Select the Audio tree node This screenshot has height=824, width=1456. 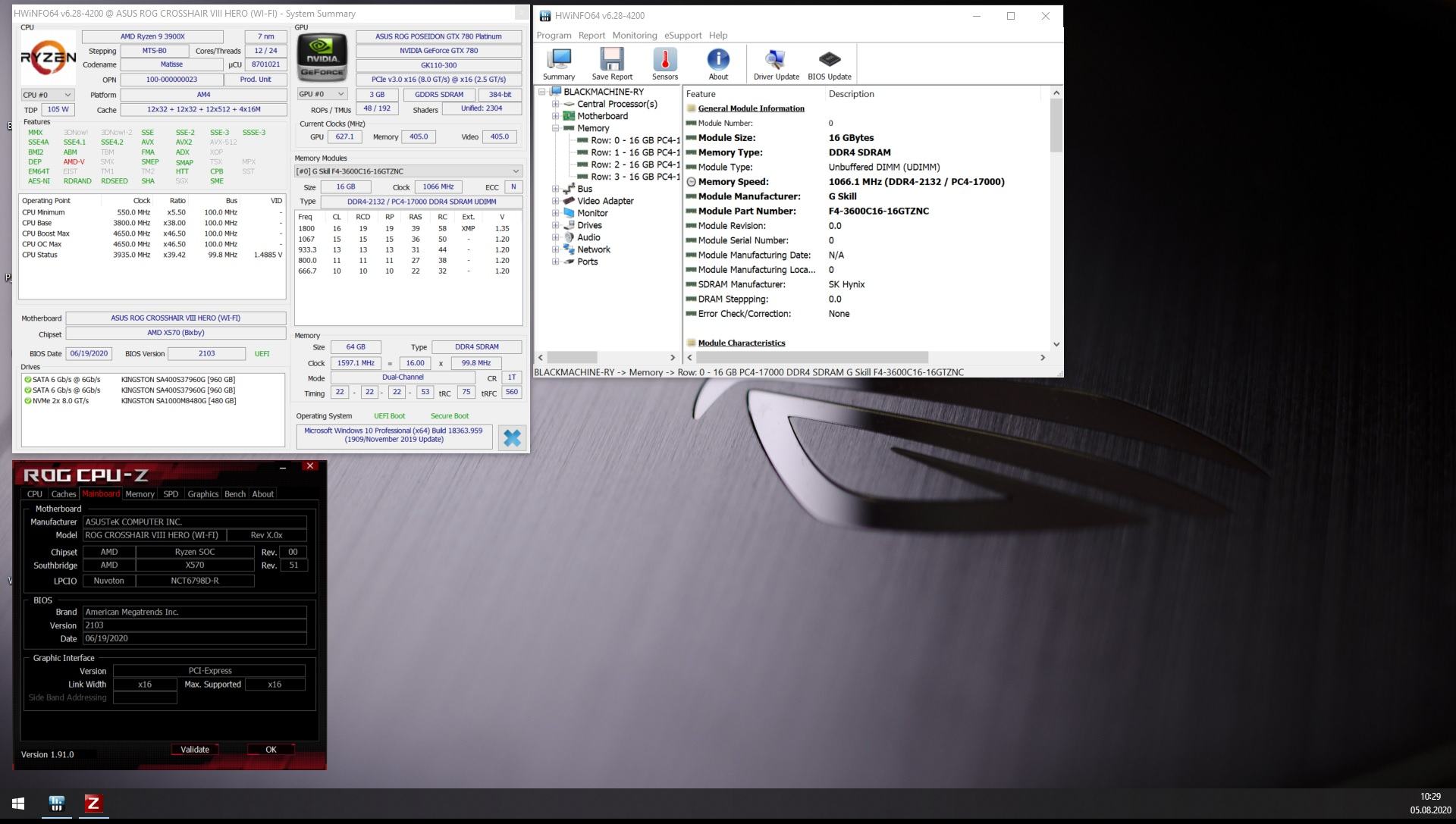pos(588,237)
